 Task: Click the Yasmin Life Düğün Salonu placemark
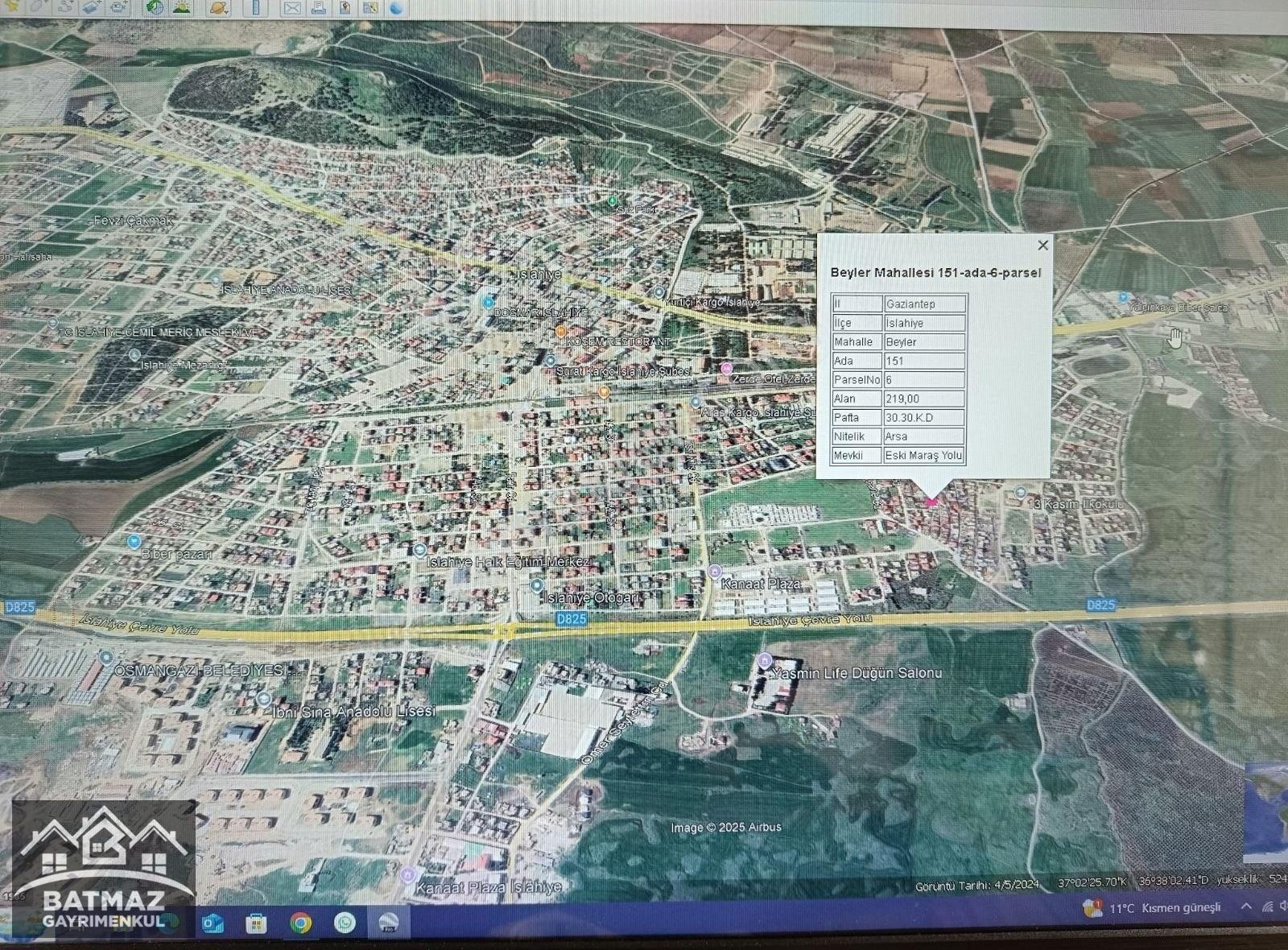(x=765, y=662)
